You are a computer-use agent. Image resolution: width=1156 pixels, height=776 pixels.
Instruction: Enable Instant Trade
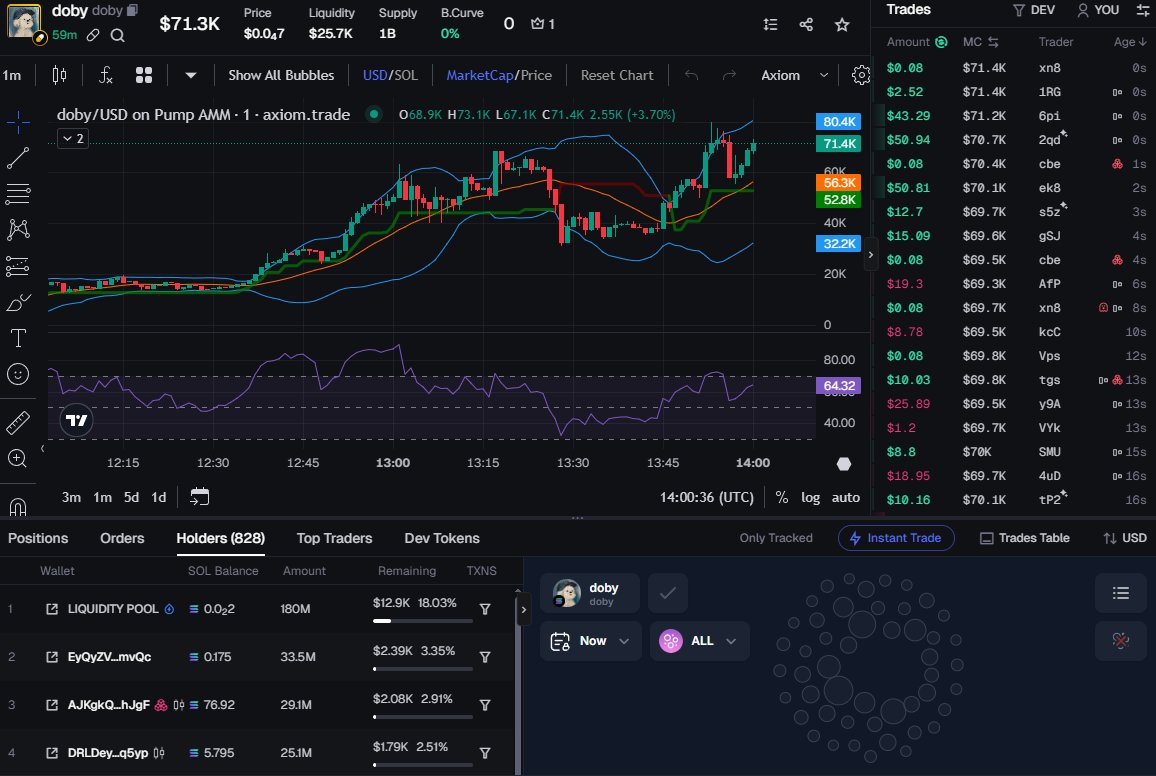[896, 538]
